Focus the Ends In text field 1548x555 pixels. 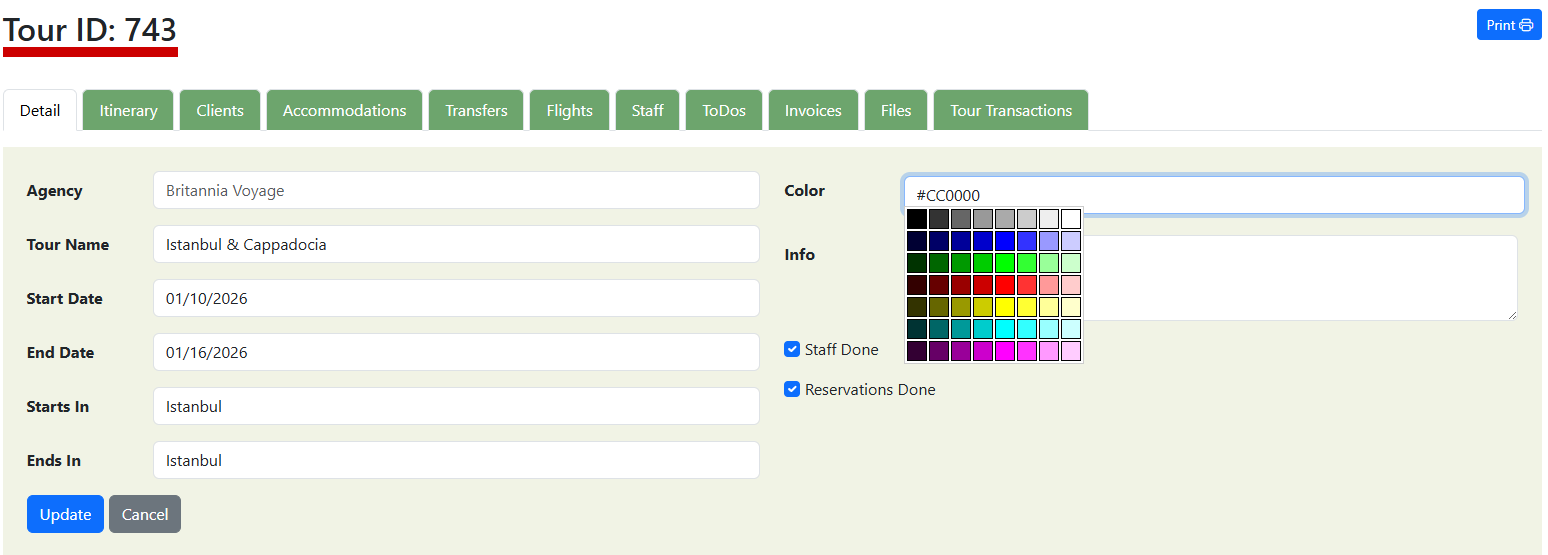point(456,460)
